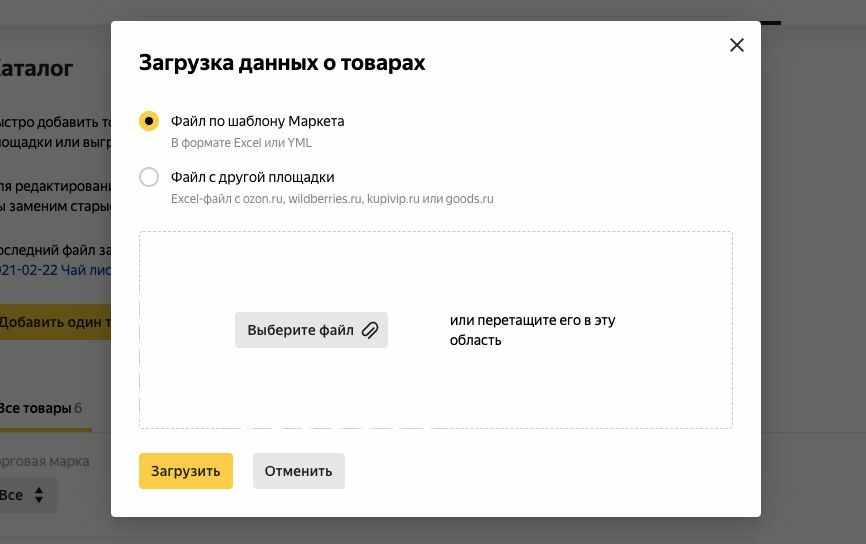Click the Торговая марка filter label
Screen dimensions: 866x544
click(45, 462)
